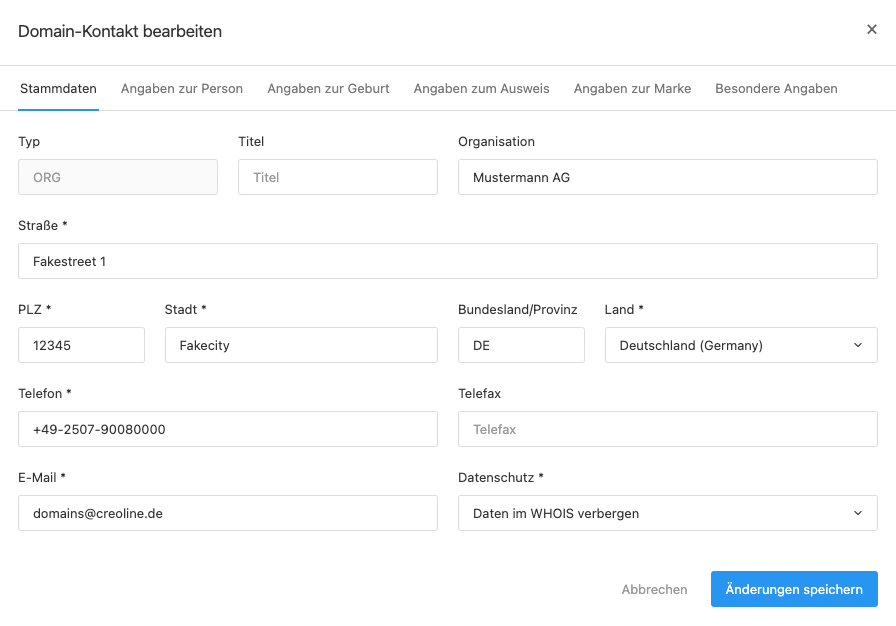
Task: Click the Straße field containing Fakestreet 1
Action: coord(447,261)
